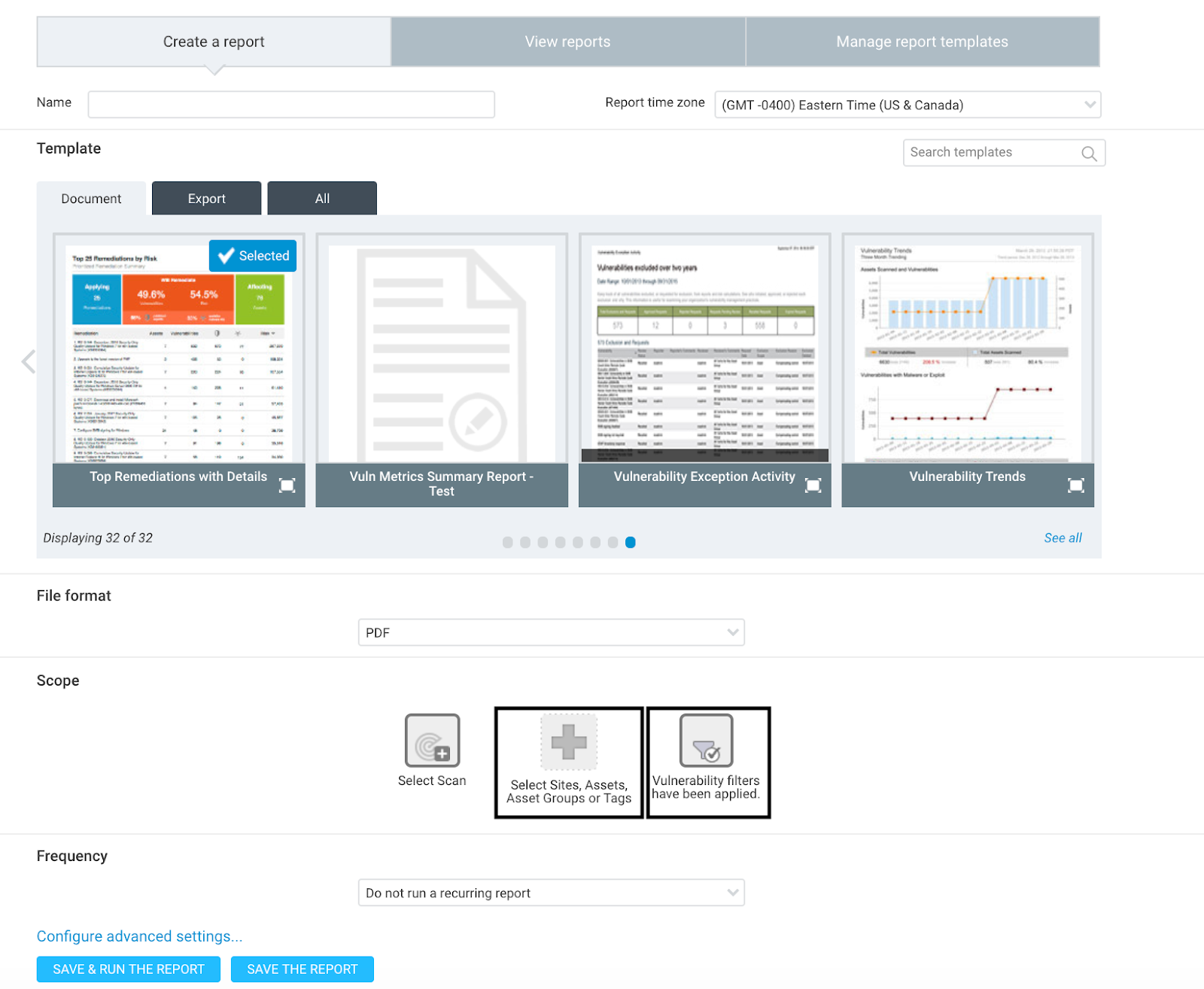The image size is (1204, 989).
Task: Click the report Name input field
Action: tap(291, 105)
